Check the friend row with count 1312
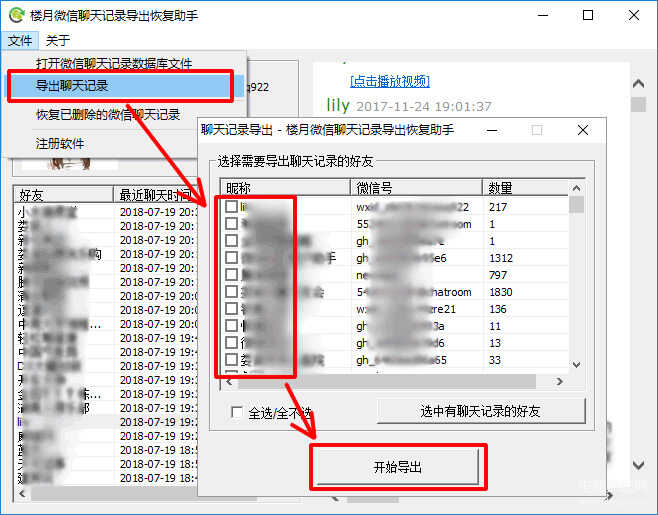 click(x=231, y=257)
